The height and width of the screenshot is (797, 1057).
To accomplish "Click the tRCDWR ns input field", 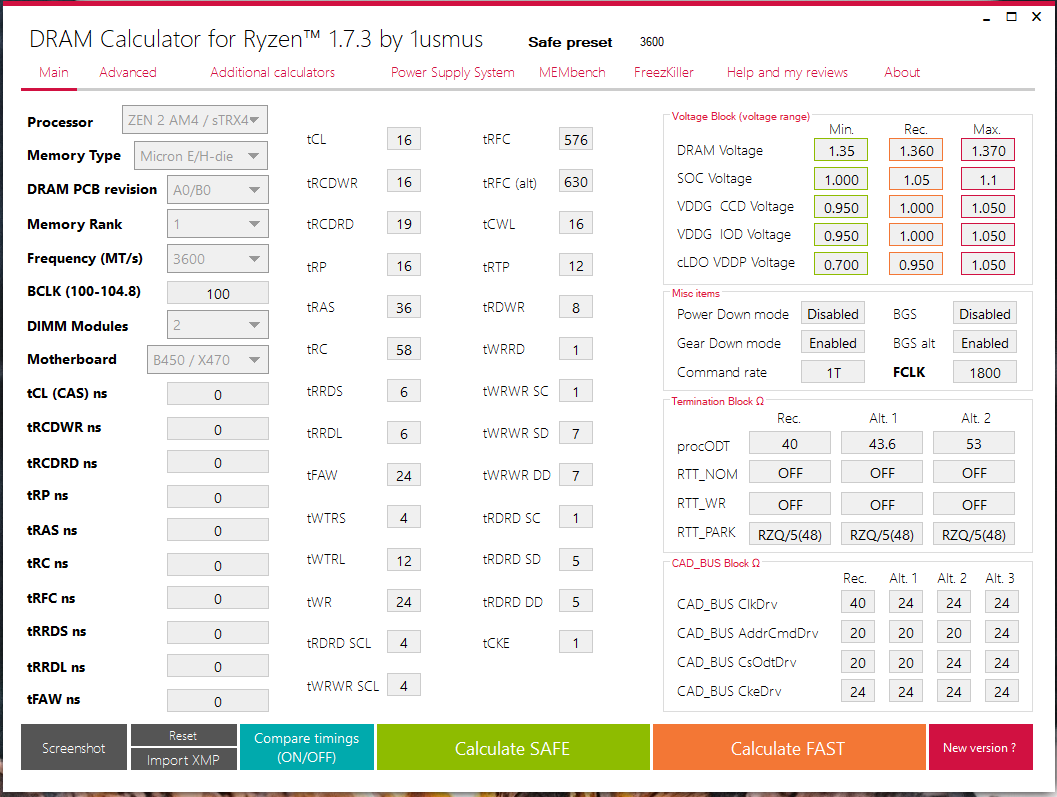I will [x=218, y=429].
